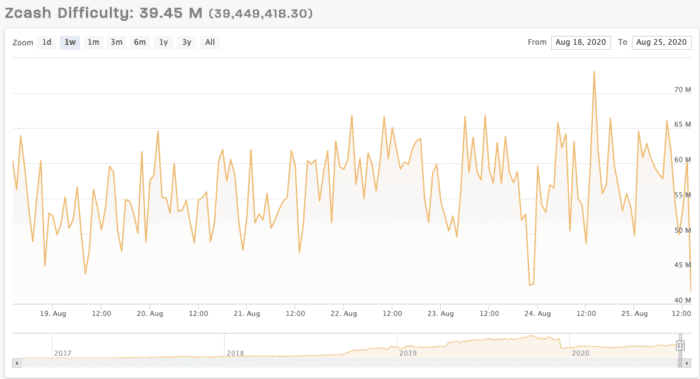Set zoom range to 6m

tap(140, 42)
